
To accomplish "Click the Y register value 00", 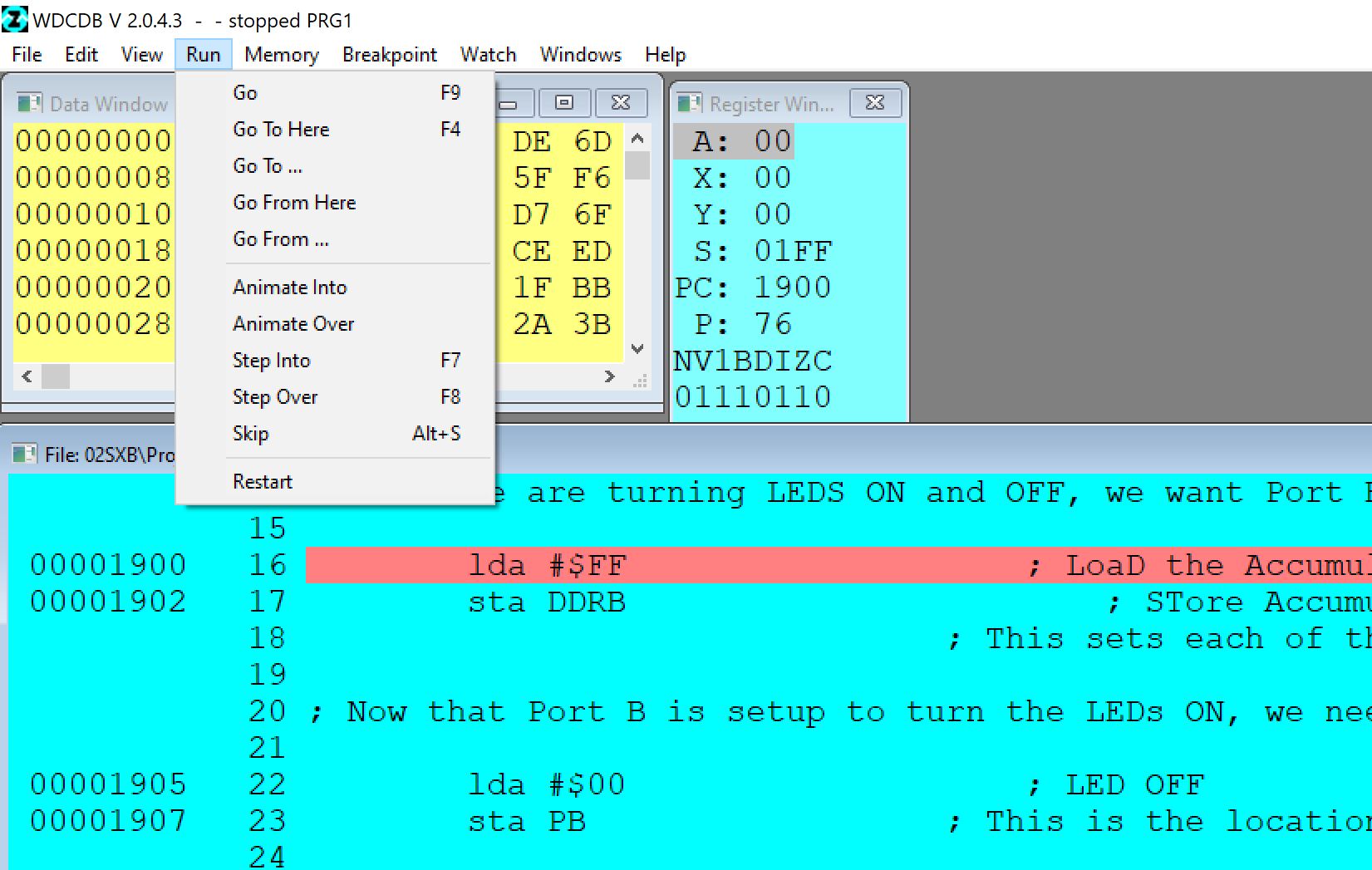I will [x=773, y=214].
